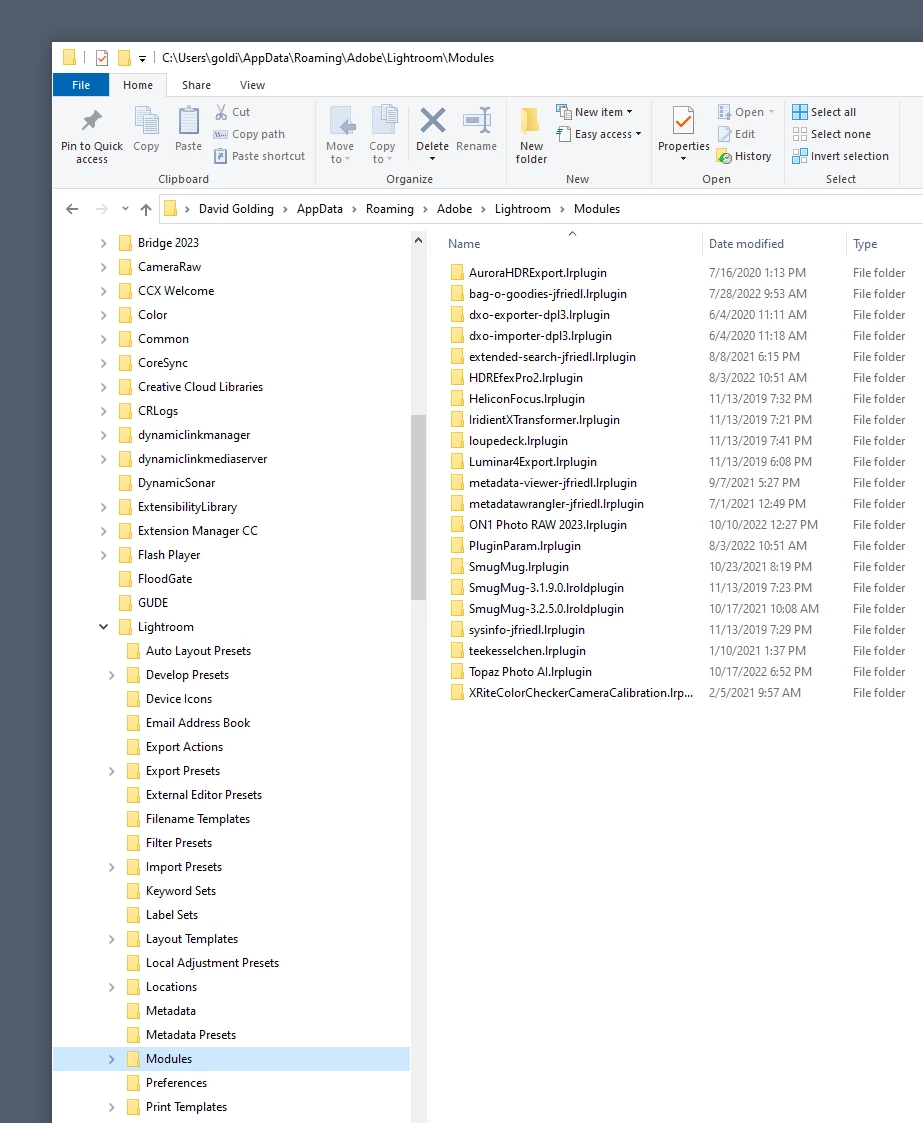Select SmugMug-3.2.5.0.lroldplugin folder
Image resolution: width=923 pixels, height=1123 pixels.
(x=546, y=609)
